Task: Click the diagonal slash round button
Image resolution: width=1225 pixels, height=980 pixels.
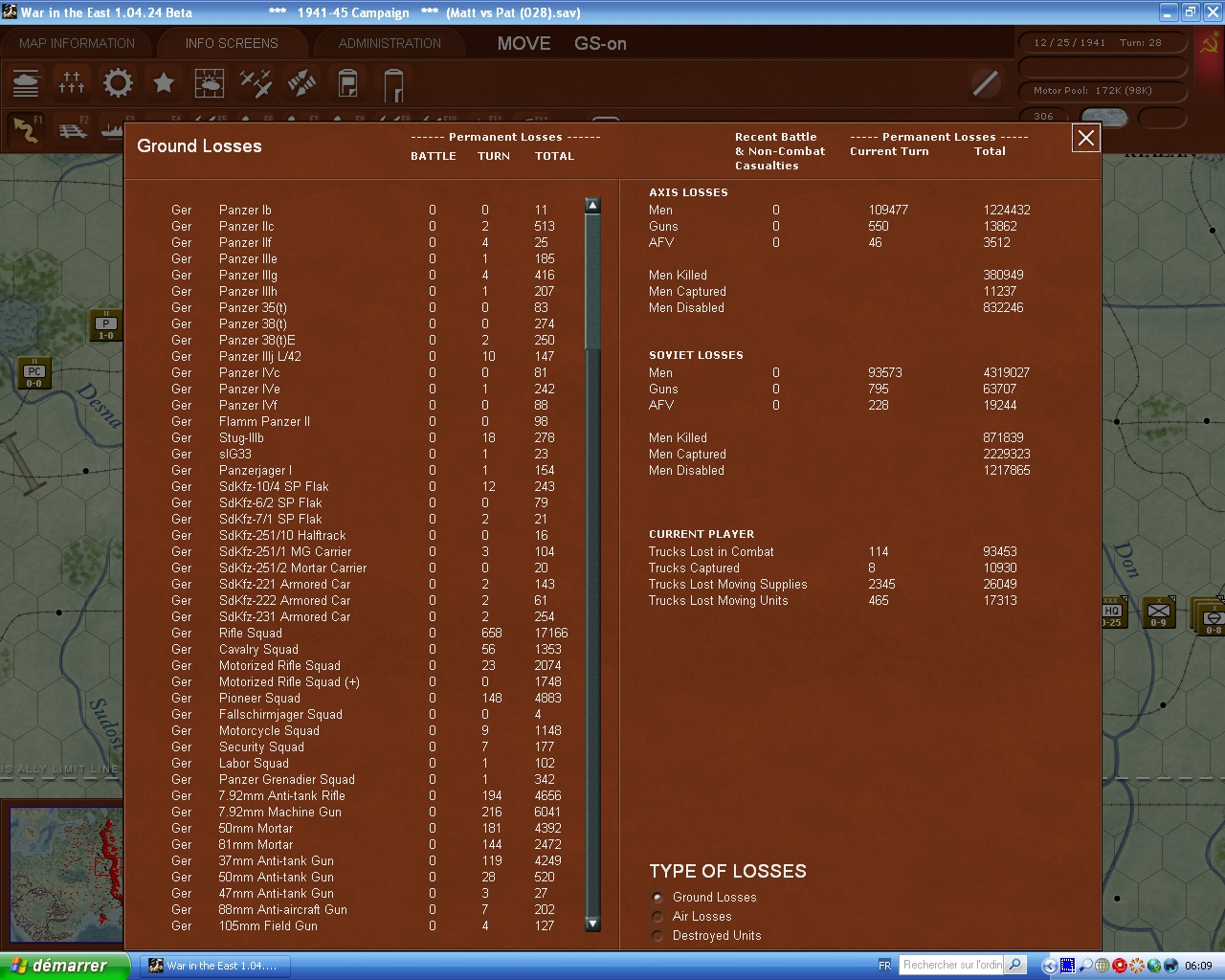Action: point(986,83)
